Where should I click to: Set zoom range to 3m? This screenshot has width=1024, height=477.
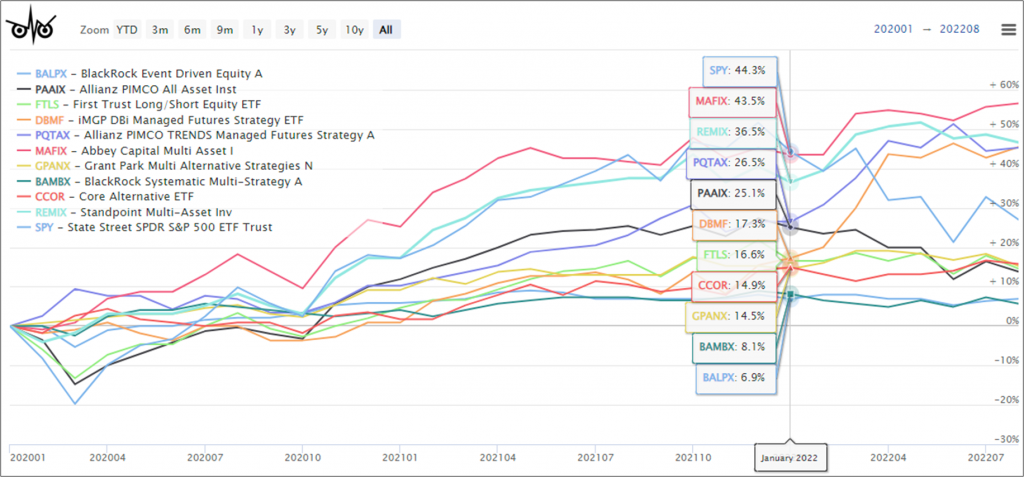160,29
